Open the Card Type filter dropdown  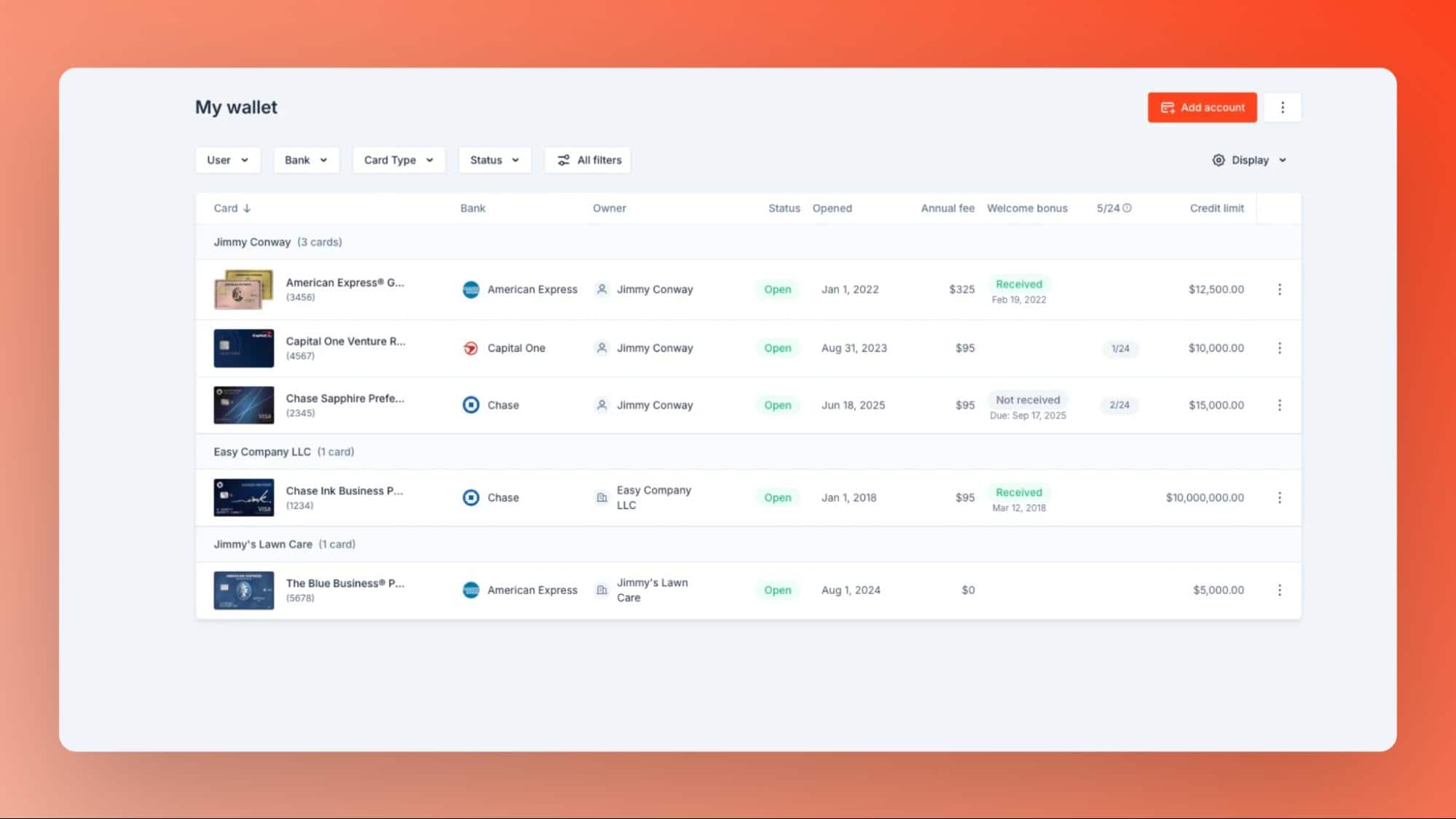click(398, 160)
